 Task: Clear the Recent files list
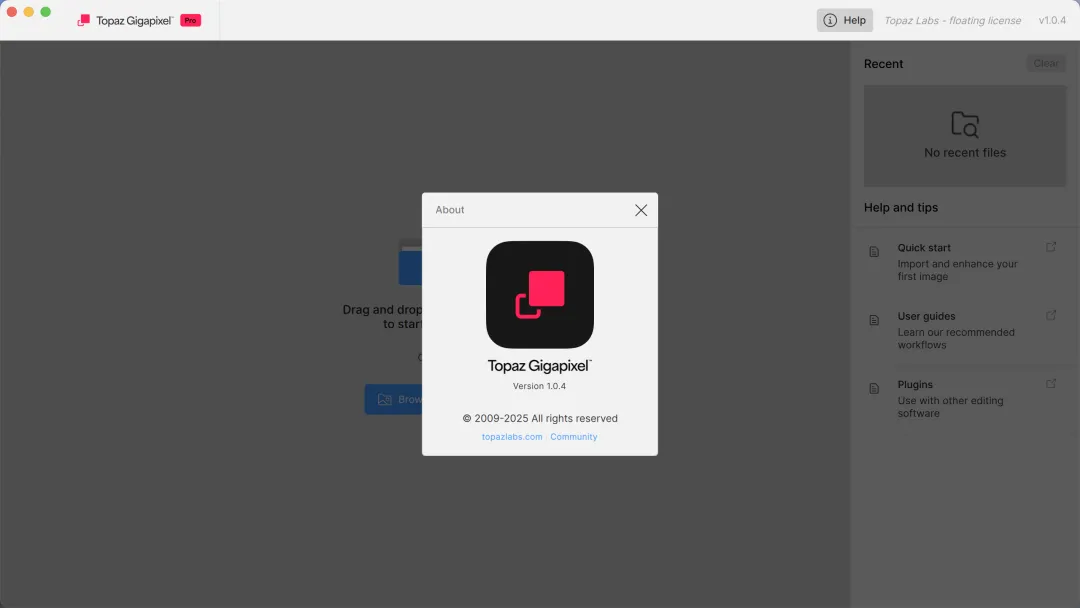[x=1046, y=63]
